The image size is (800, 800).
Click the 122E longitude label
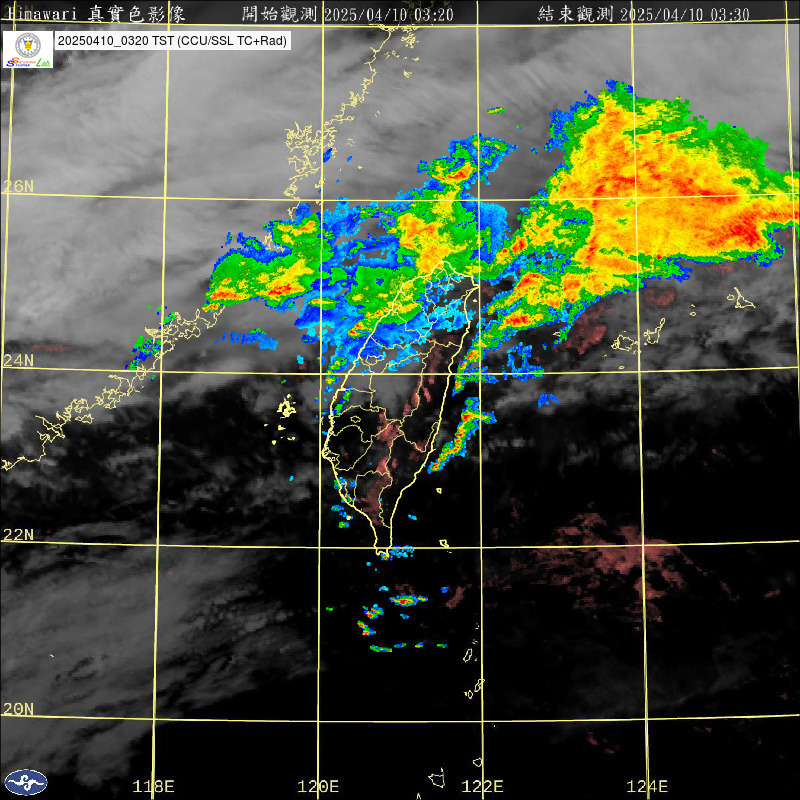(483, 786)
